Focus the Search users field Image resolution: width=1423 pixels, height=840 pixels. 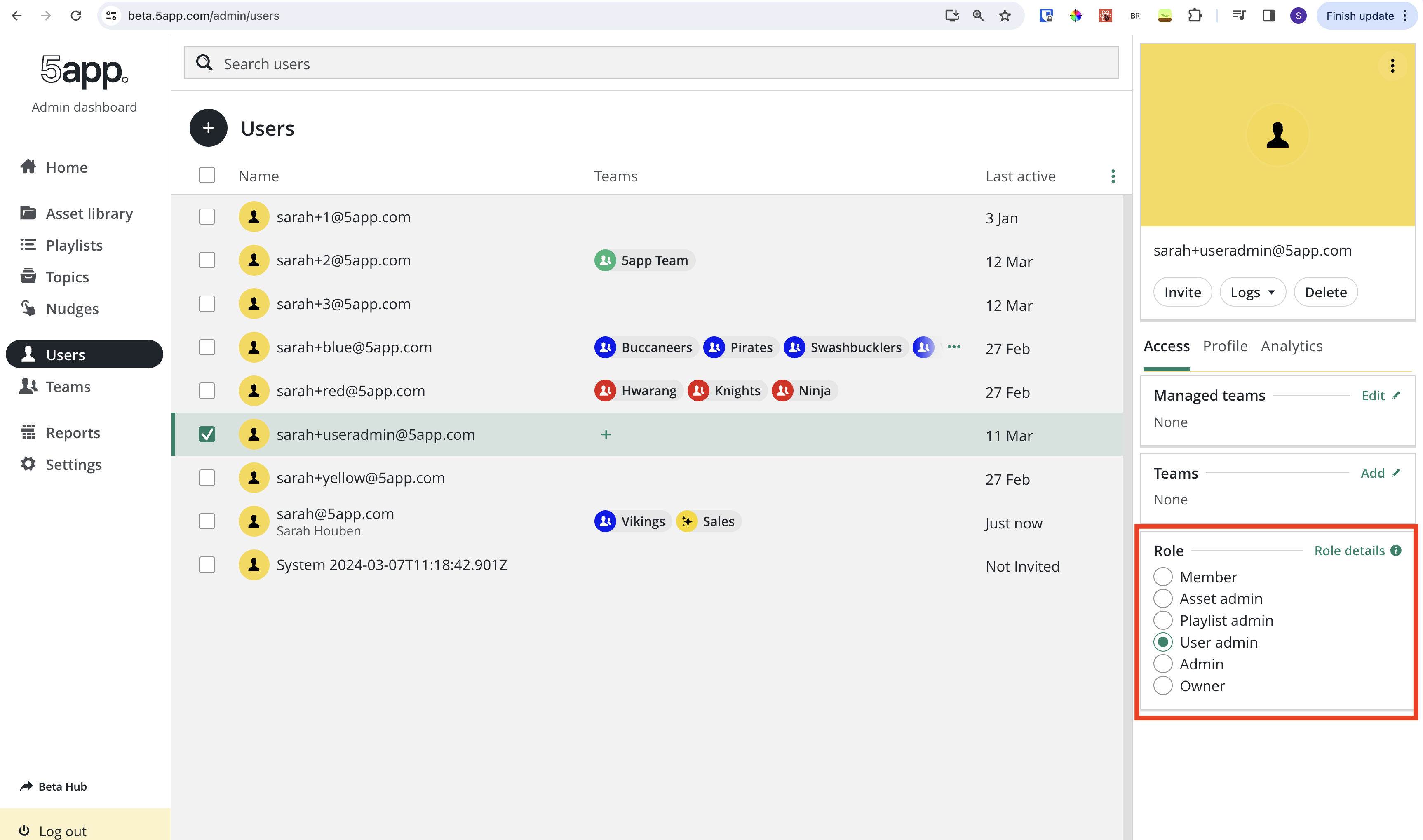651,63
